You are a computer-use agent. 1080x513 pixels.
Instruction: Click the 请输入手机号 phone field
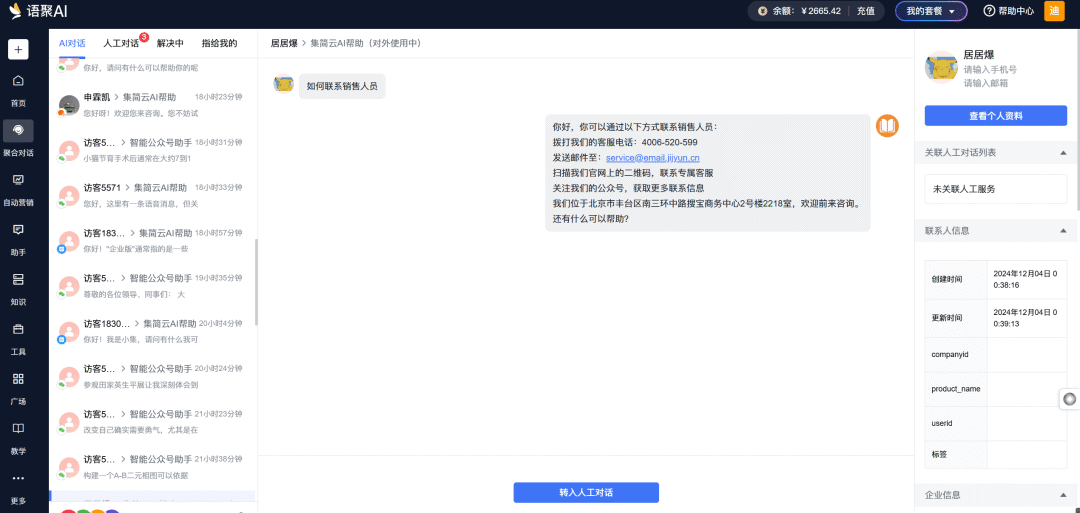point(990,69)
